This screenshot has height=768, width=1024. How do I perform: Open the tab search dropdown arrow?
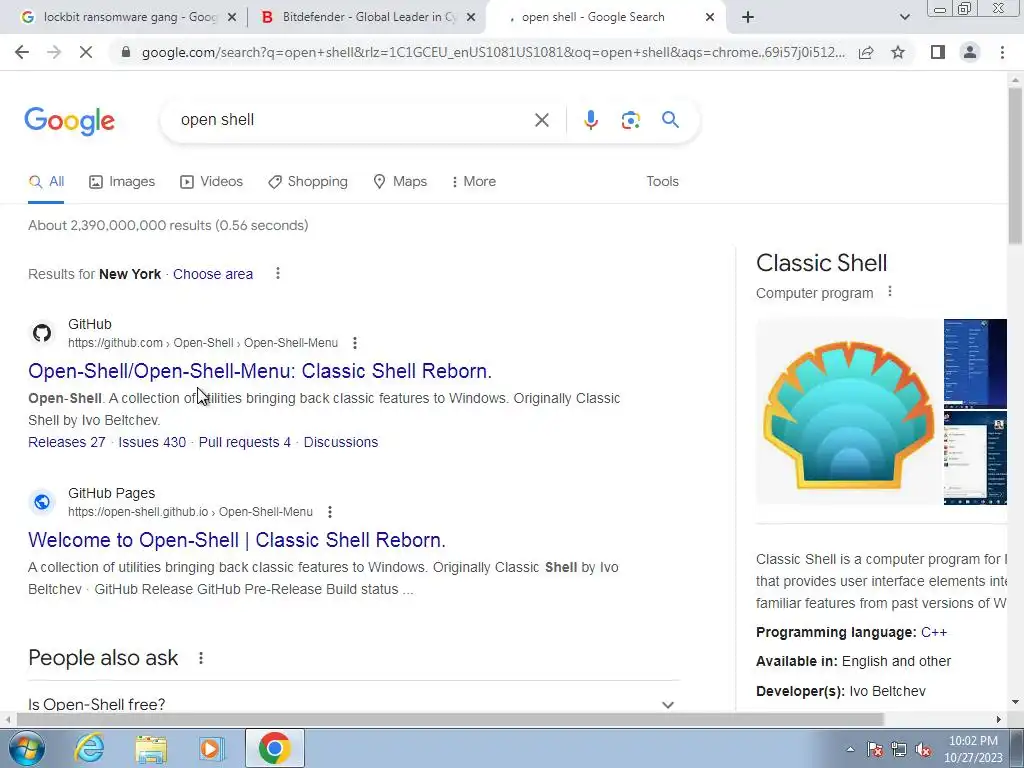pyautogui.click(x=904, y=17)
